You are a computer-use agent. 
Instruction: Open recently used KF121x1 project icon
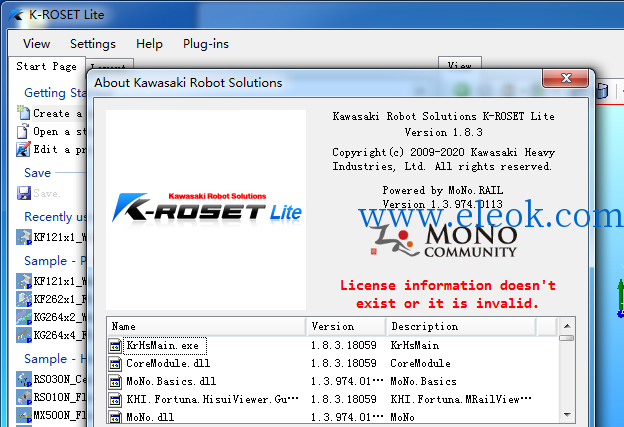24,237
